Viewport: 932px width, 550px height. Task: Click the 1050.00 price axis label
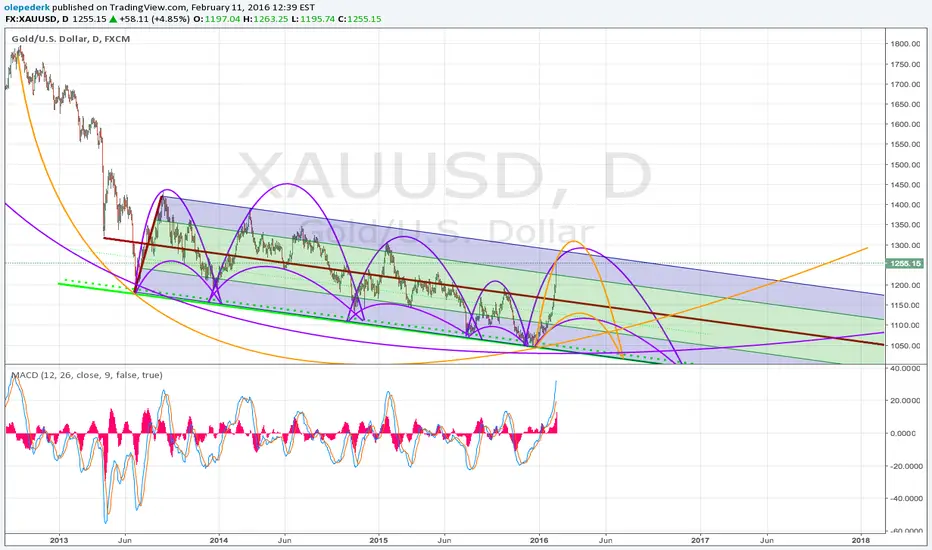(905, 346)
